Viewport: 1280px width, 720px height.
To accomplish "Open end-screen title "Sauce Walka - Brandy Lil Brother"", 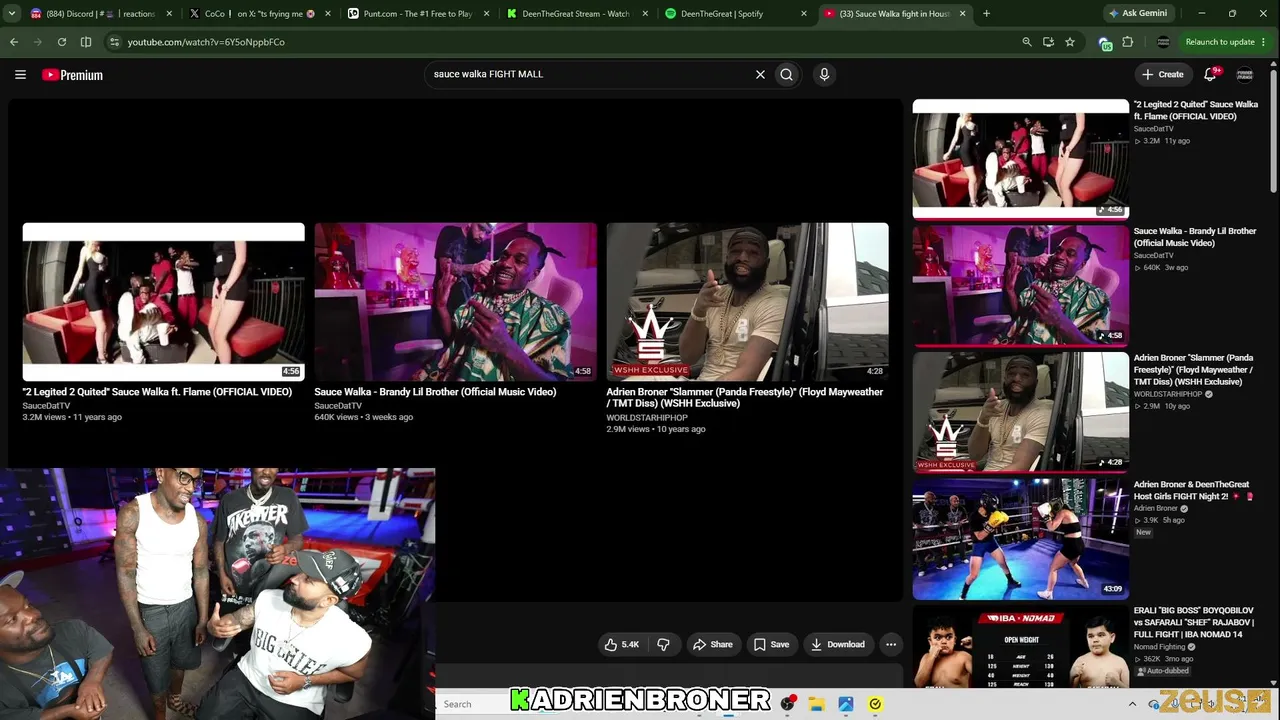I will click(x=435, y=392).
